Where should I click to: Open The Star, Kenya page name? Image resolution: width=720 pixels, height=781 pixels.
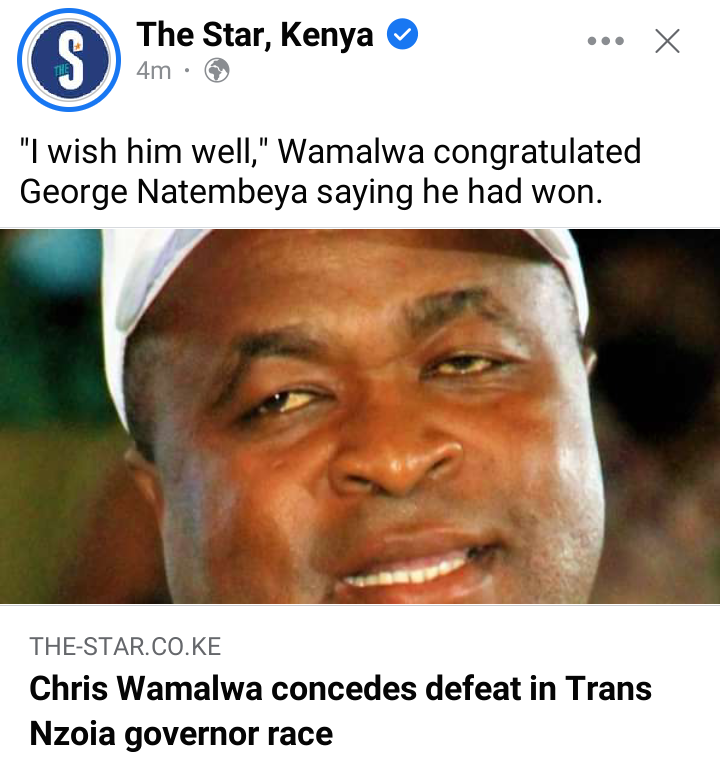click(x=255, y=34)
